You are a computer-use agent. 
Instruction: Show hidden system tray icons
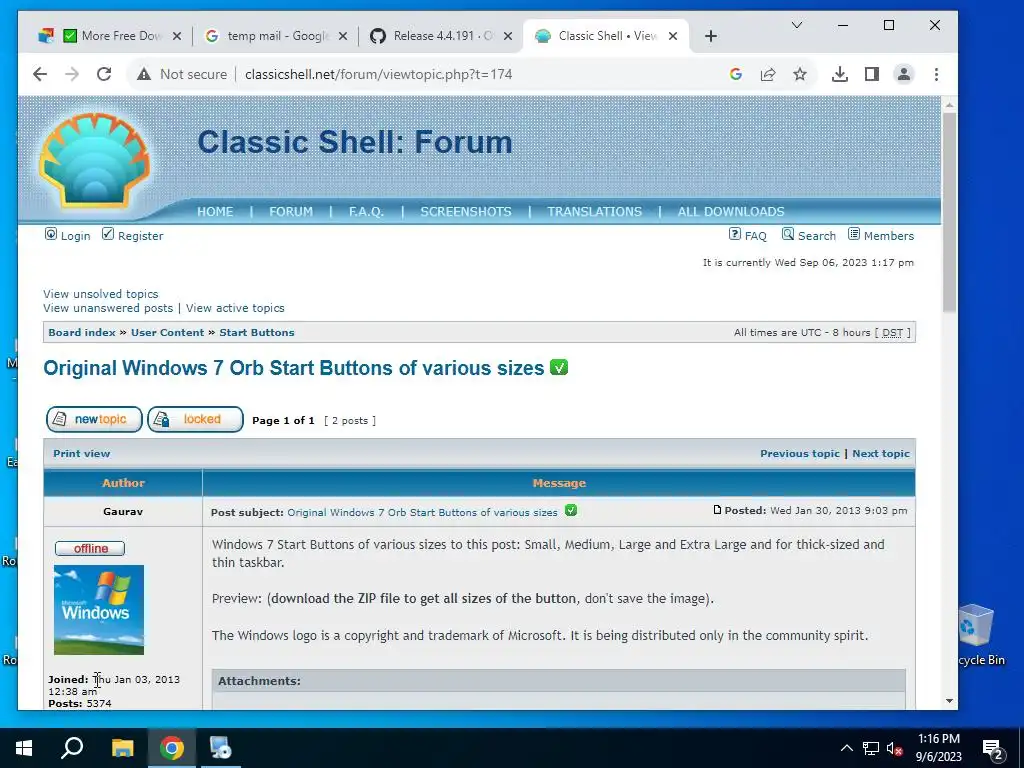[x=846, y=748]
